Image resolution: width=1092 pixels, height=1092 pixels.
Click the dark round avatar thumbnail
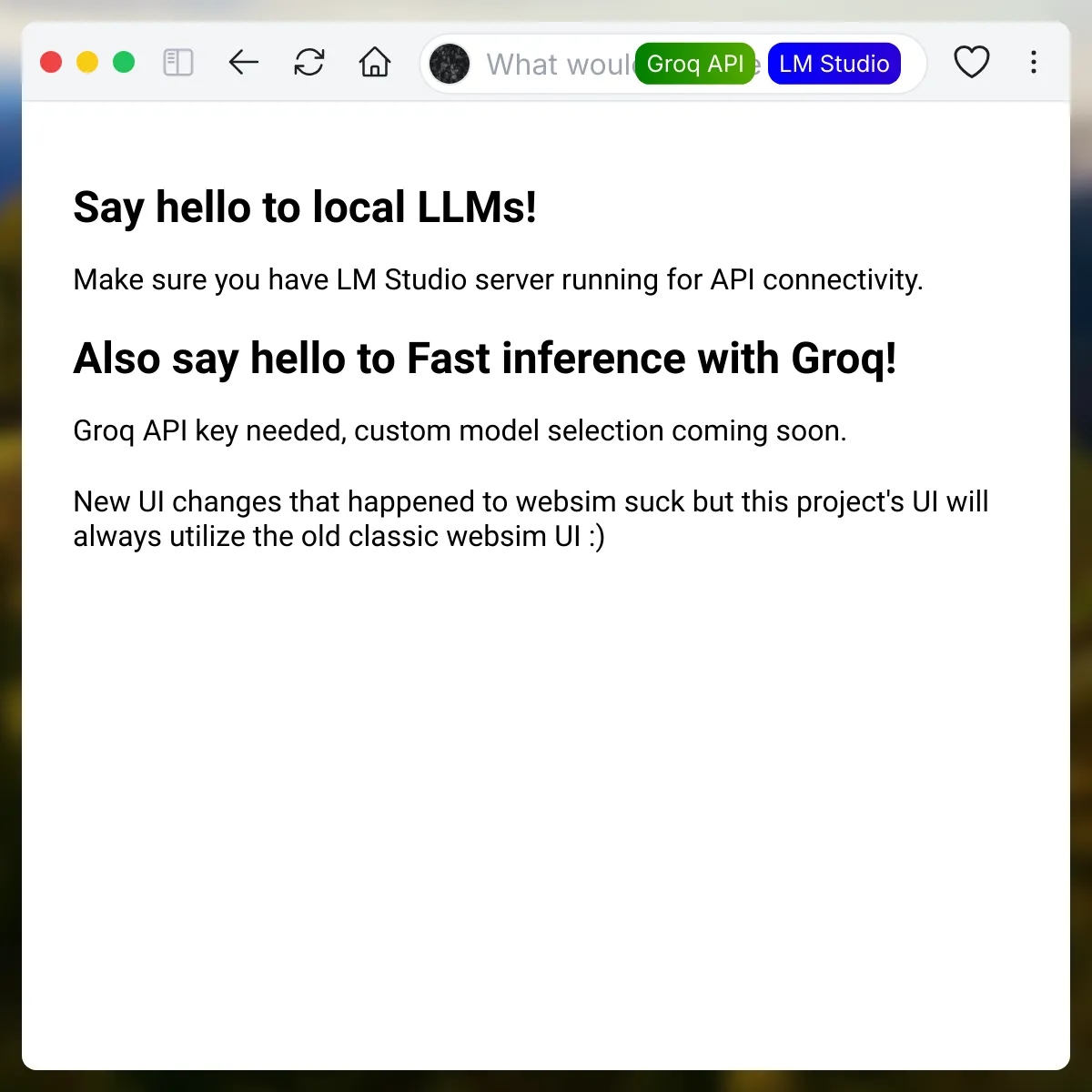coord(450,64)
